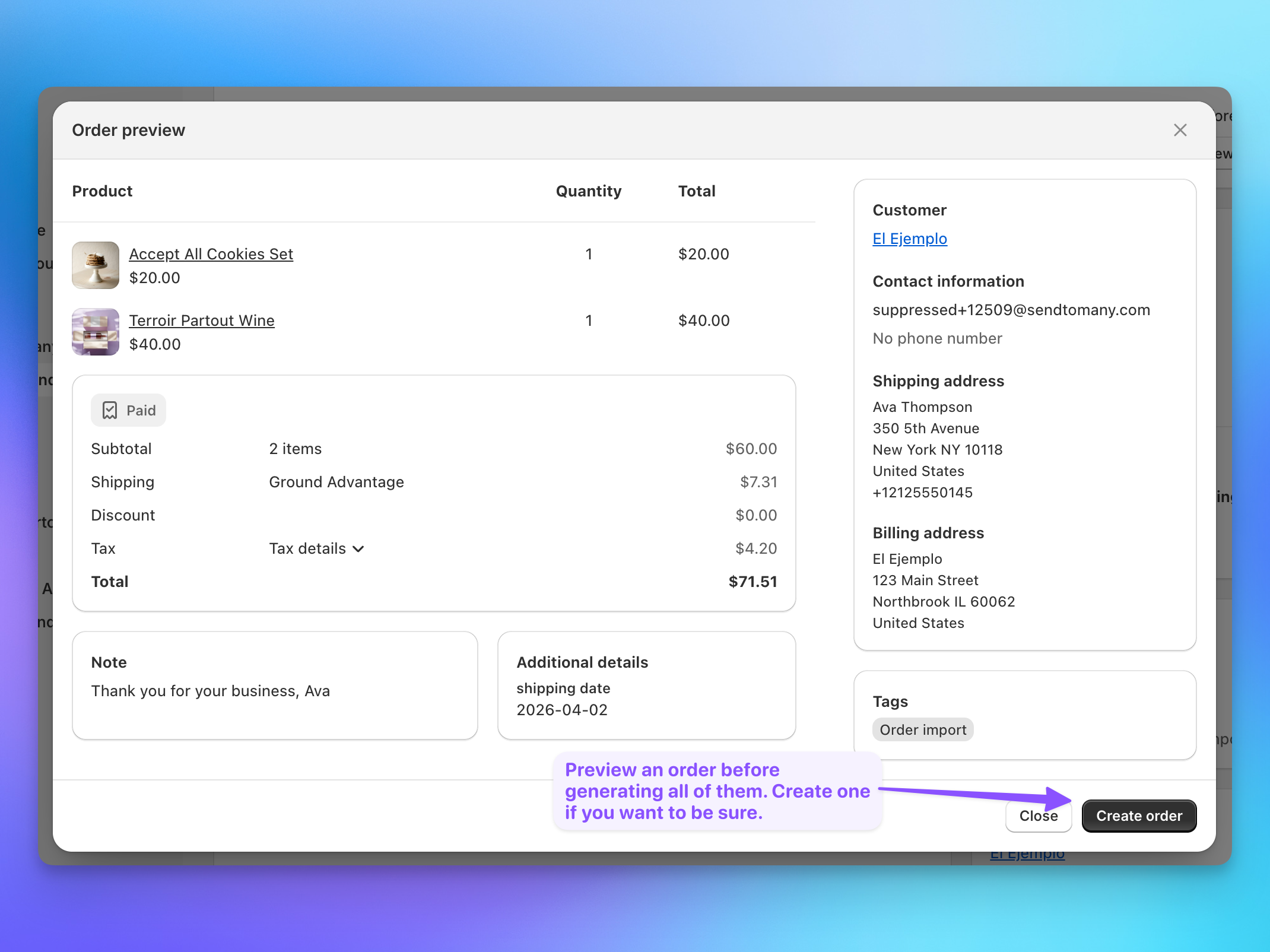
Task: Close the Order preview dialog with the X
Action: click(1180, 130)
